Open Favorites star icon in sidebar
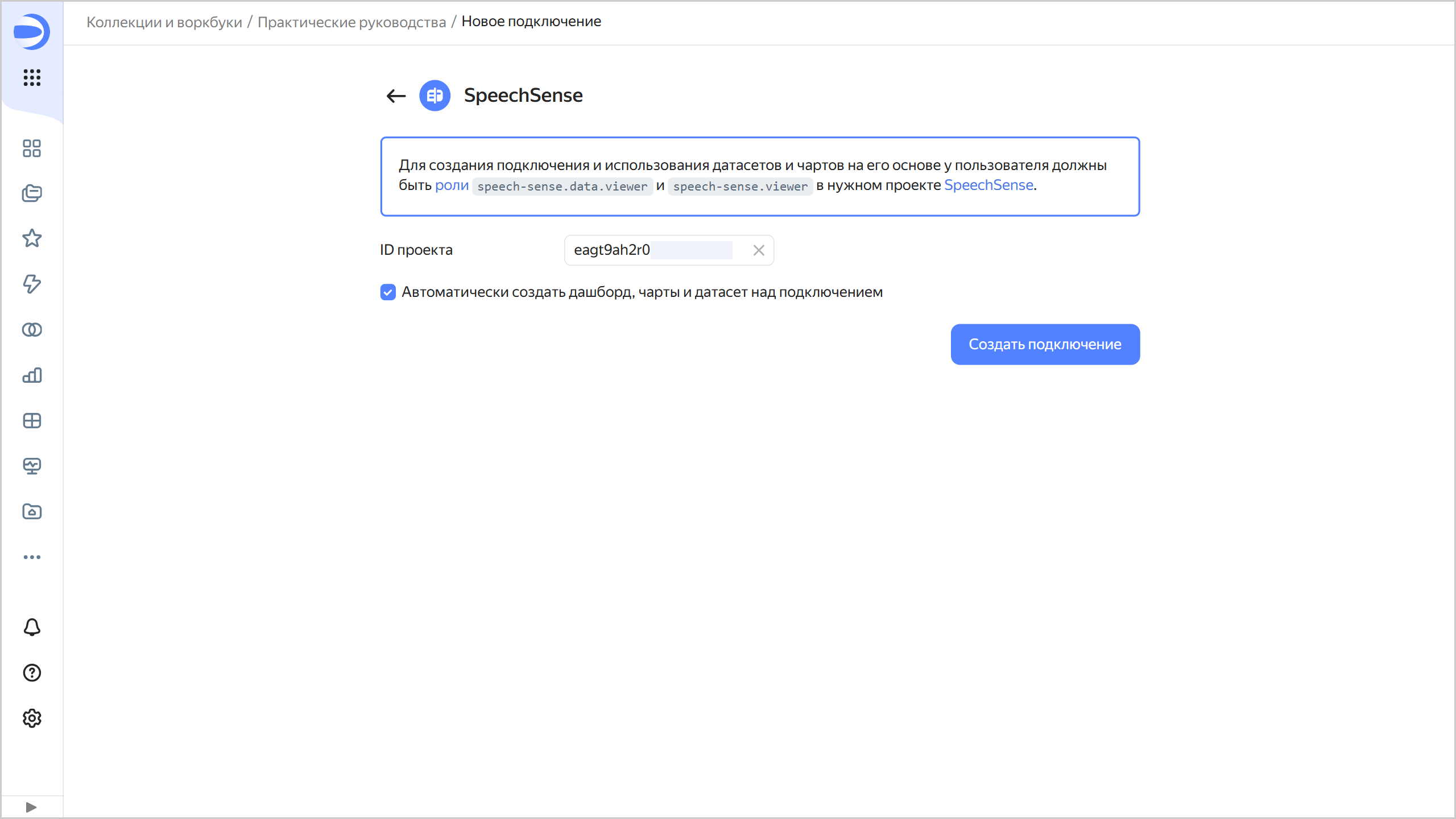Image resolution: width=1456 pixels, height=819 pixels. [x=32, y=238]
